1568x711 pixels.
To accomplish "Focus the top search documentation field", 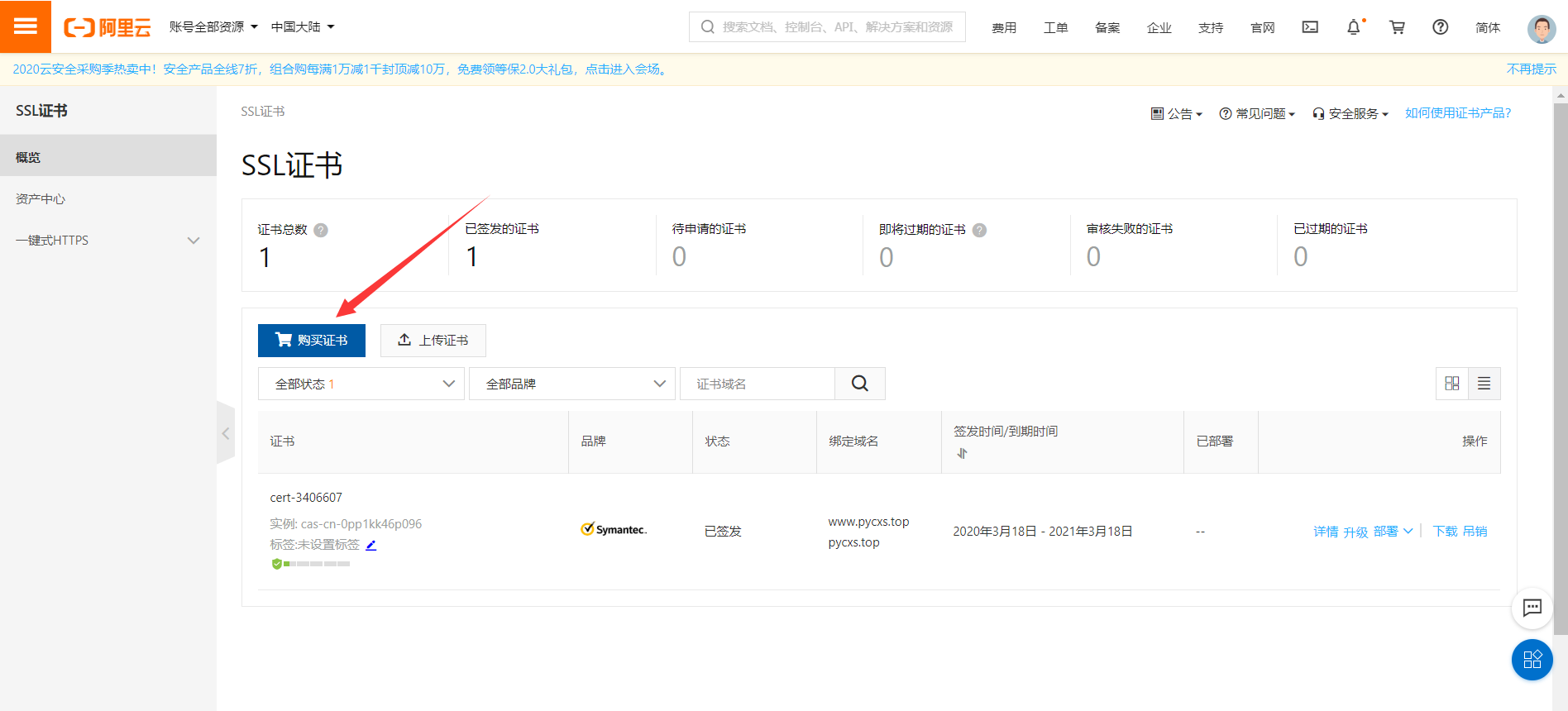I will [x=827, y=27].
